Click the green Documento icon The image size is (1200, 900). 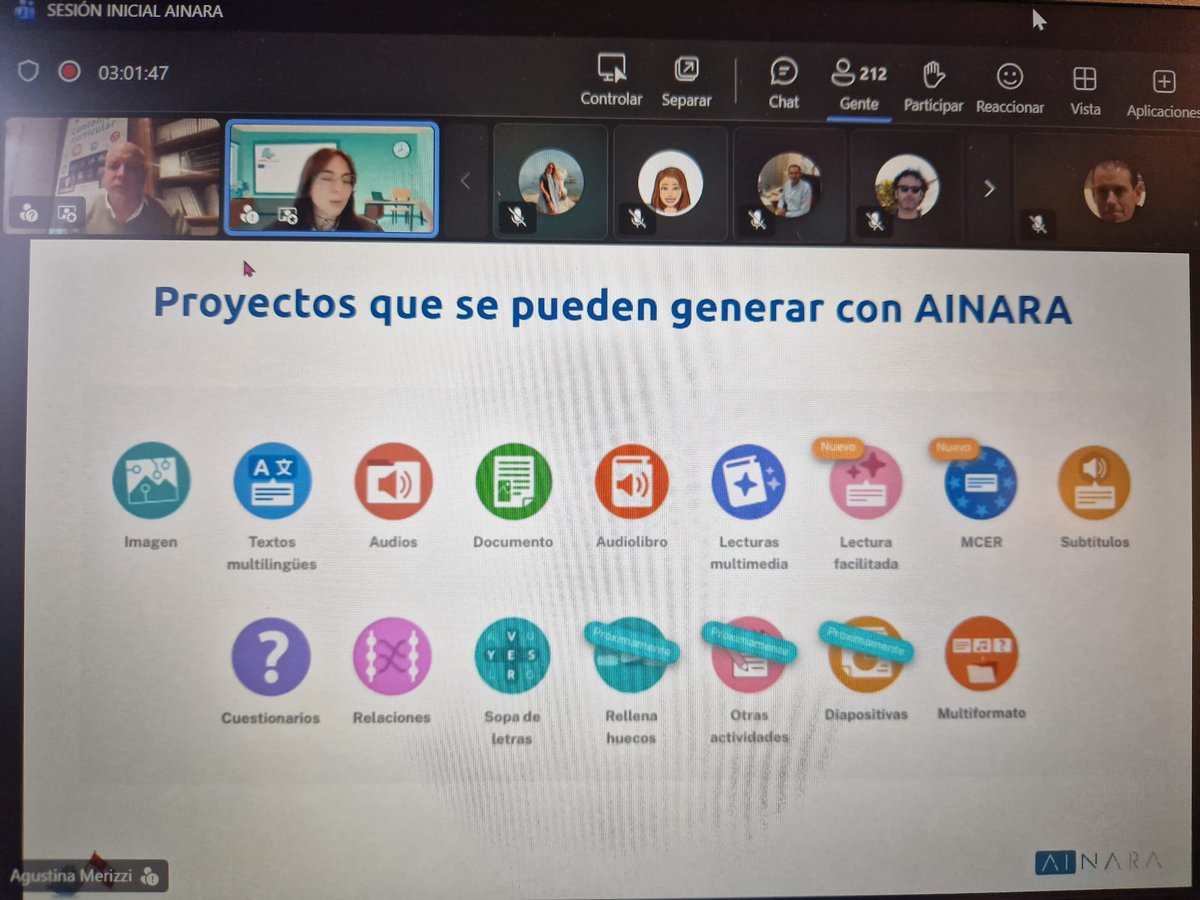click(513, 482)
